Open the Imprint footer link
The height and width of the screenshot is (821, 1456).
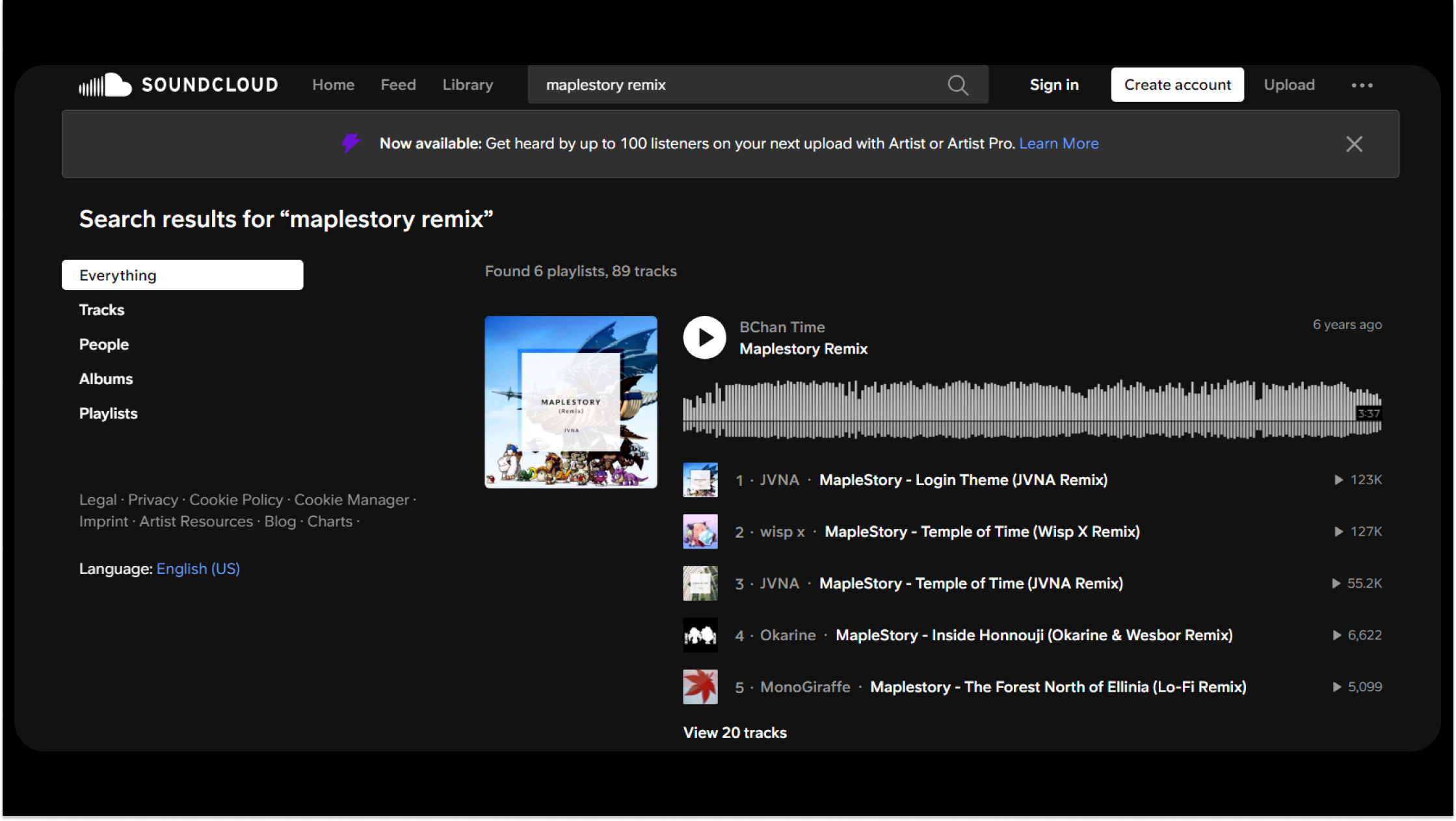(103, 521)
